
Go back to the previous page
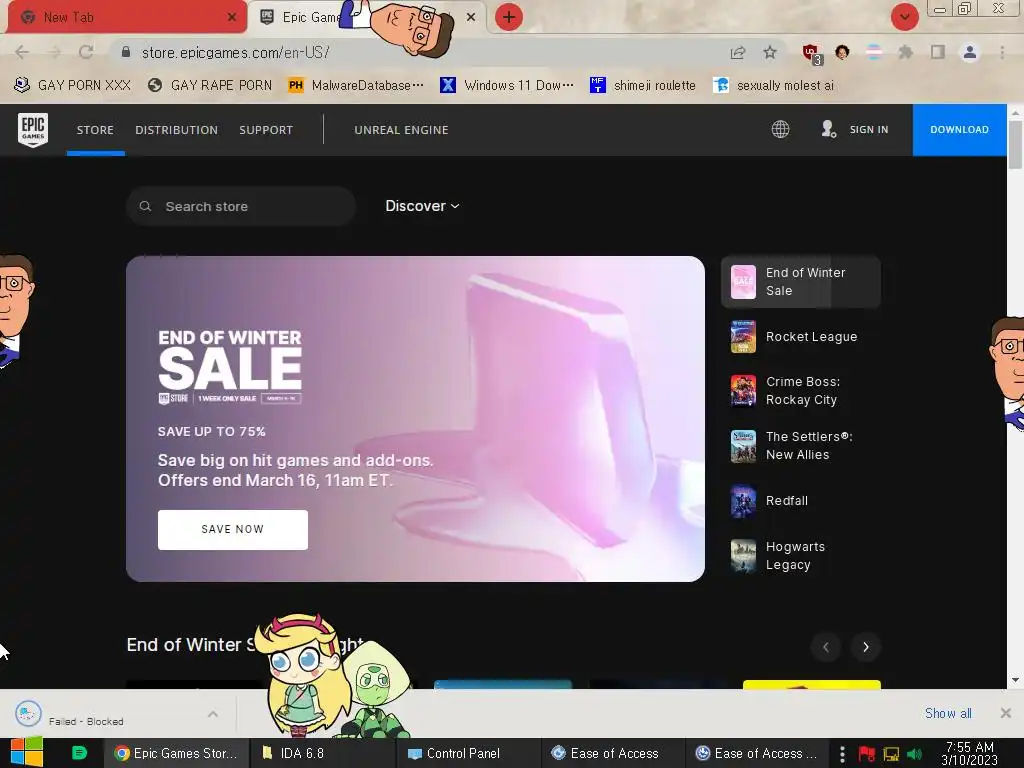click(22, 52)
